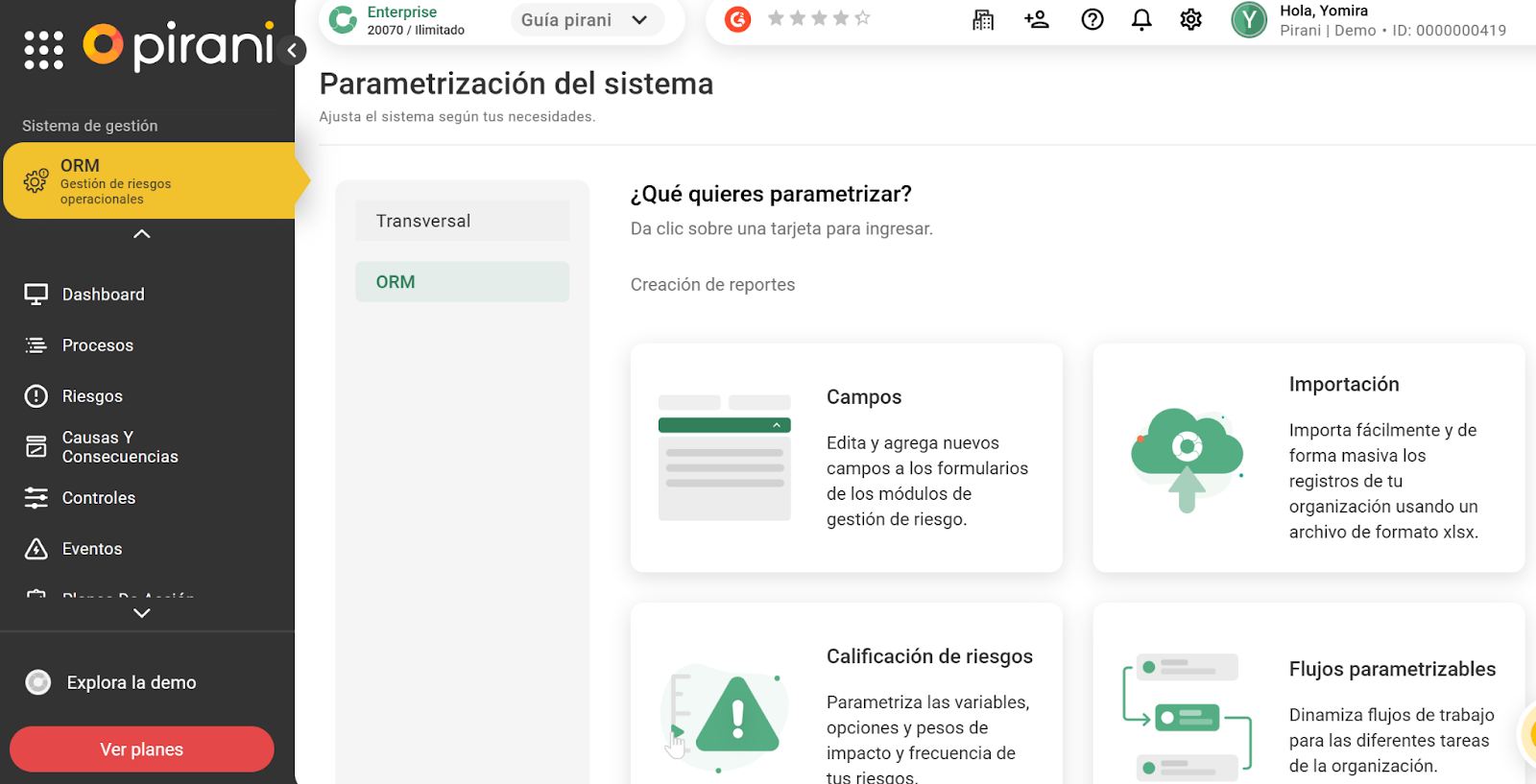Open the settings gear icon in header
The image size is (1536, 784).
click(1190, 19)
